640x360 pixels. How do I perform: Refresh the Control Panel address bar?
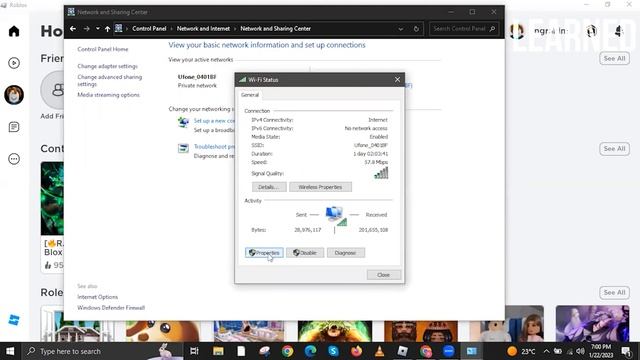[416, 29]
